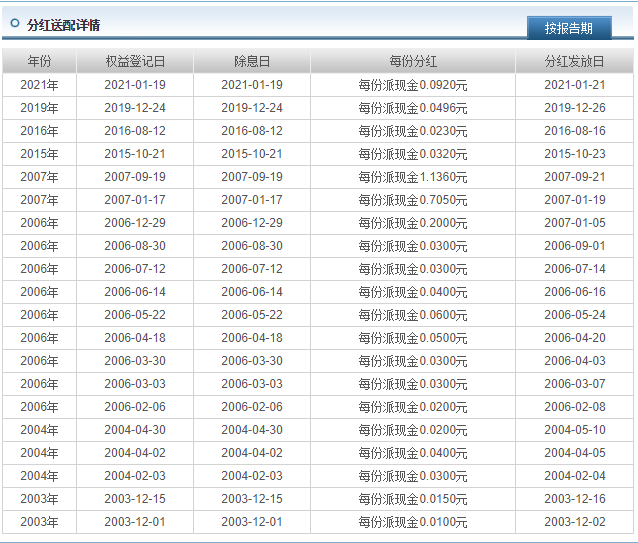Viewport: 638px width, 543px height.
Task: Click payout date 2004-04-05
Action: [575, 453]
